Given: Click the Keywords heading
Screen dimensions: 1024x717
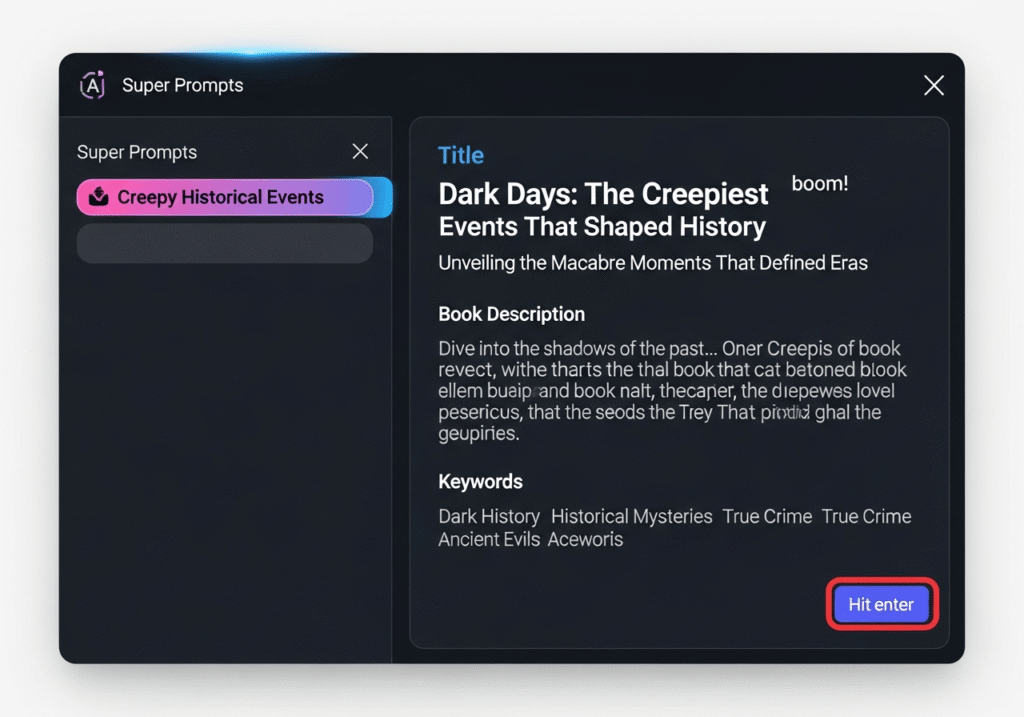Looking at the screenshot, I should tap(480, 481).
